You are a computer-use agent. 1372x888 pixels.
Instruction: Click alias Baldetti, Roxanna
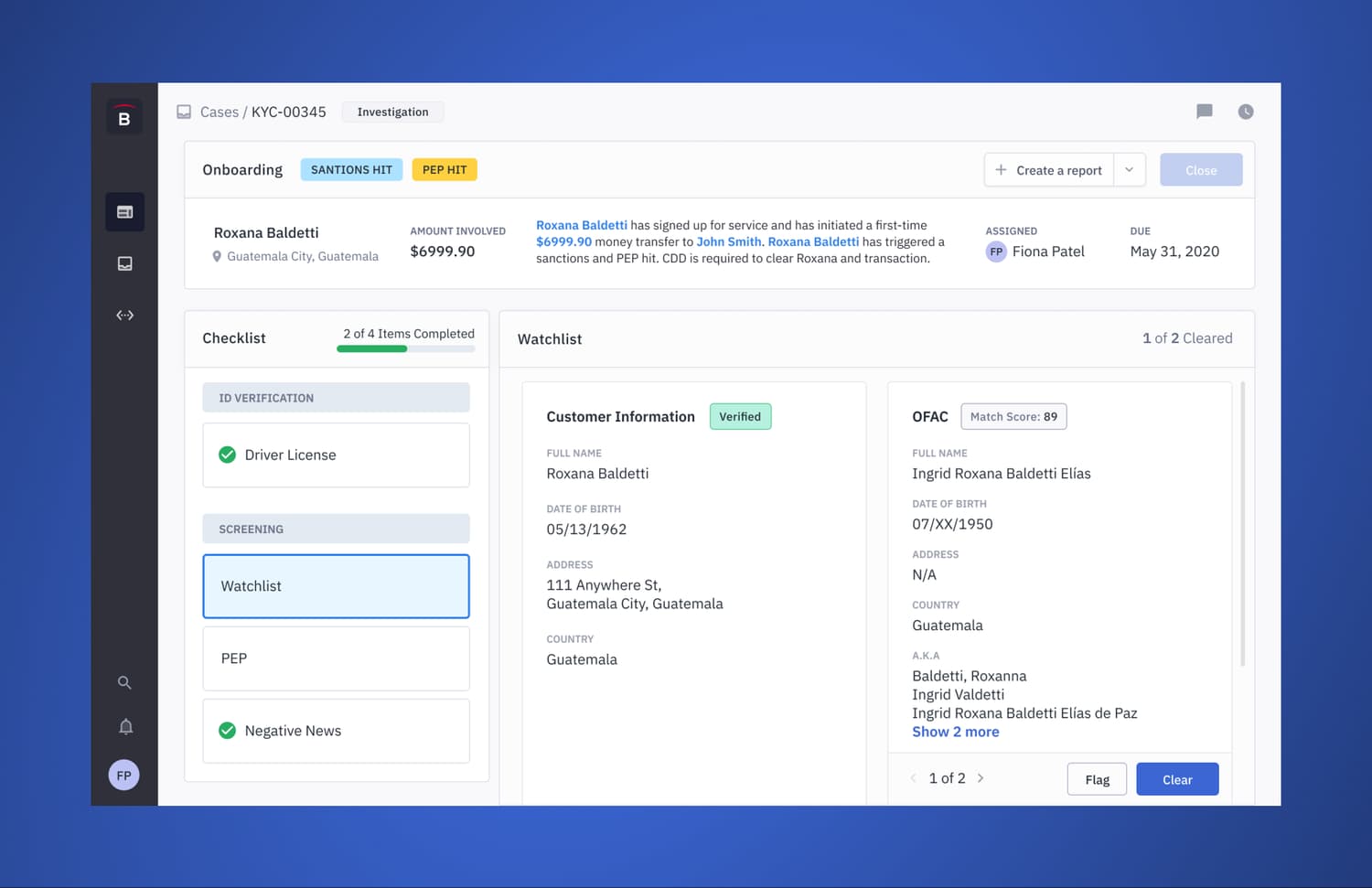click(x=970, y=676)
